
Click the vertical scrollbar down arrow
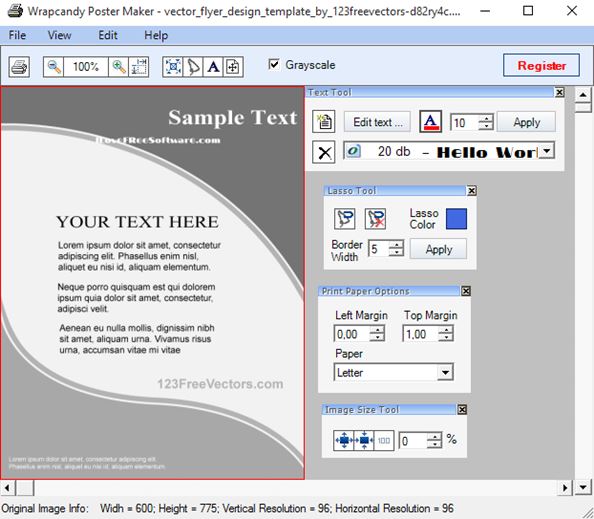click(x=583, y=488)
